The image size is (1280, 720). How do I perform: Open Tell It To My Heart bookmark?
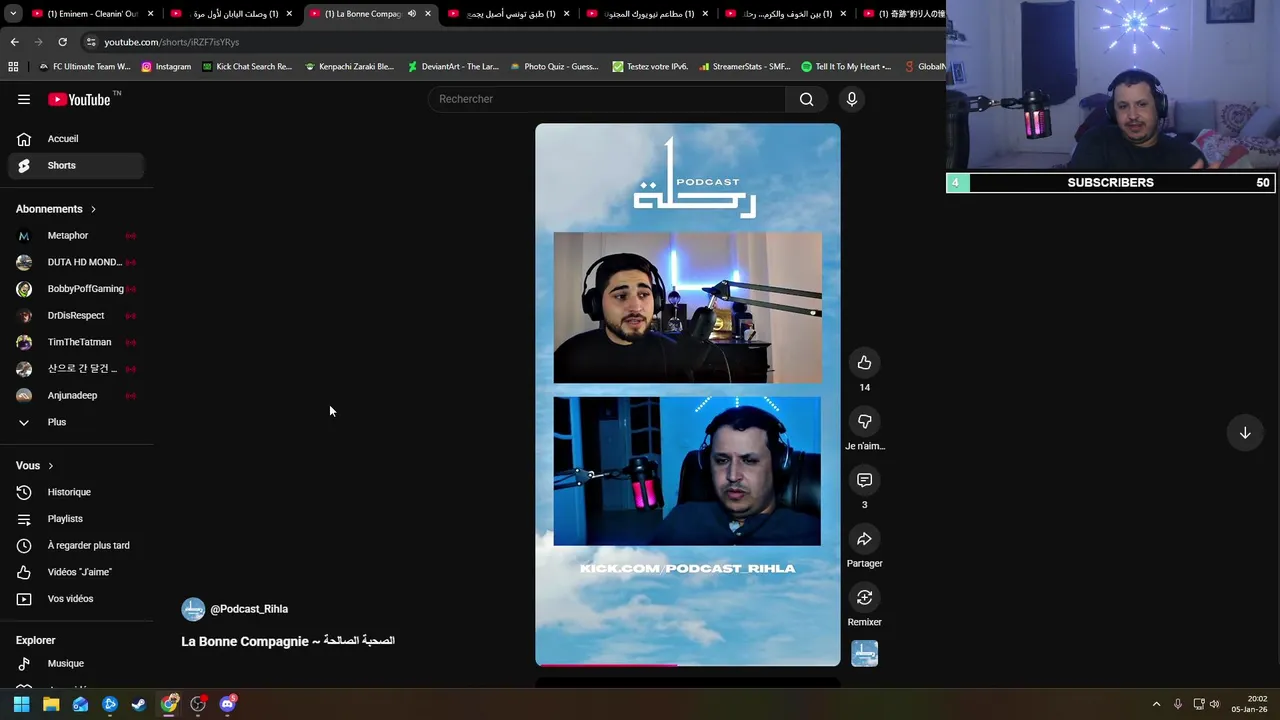tap(846, 67)
